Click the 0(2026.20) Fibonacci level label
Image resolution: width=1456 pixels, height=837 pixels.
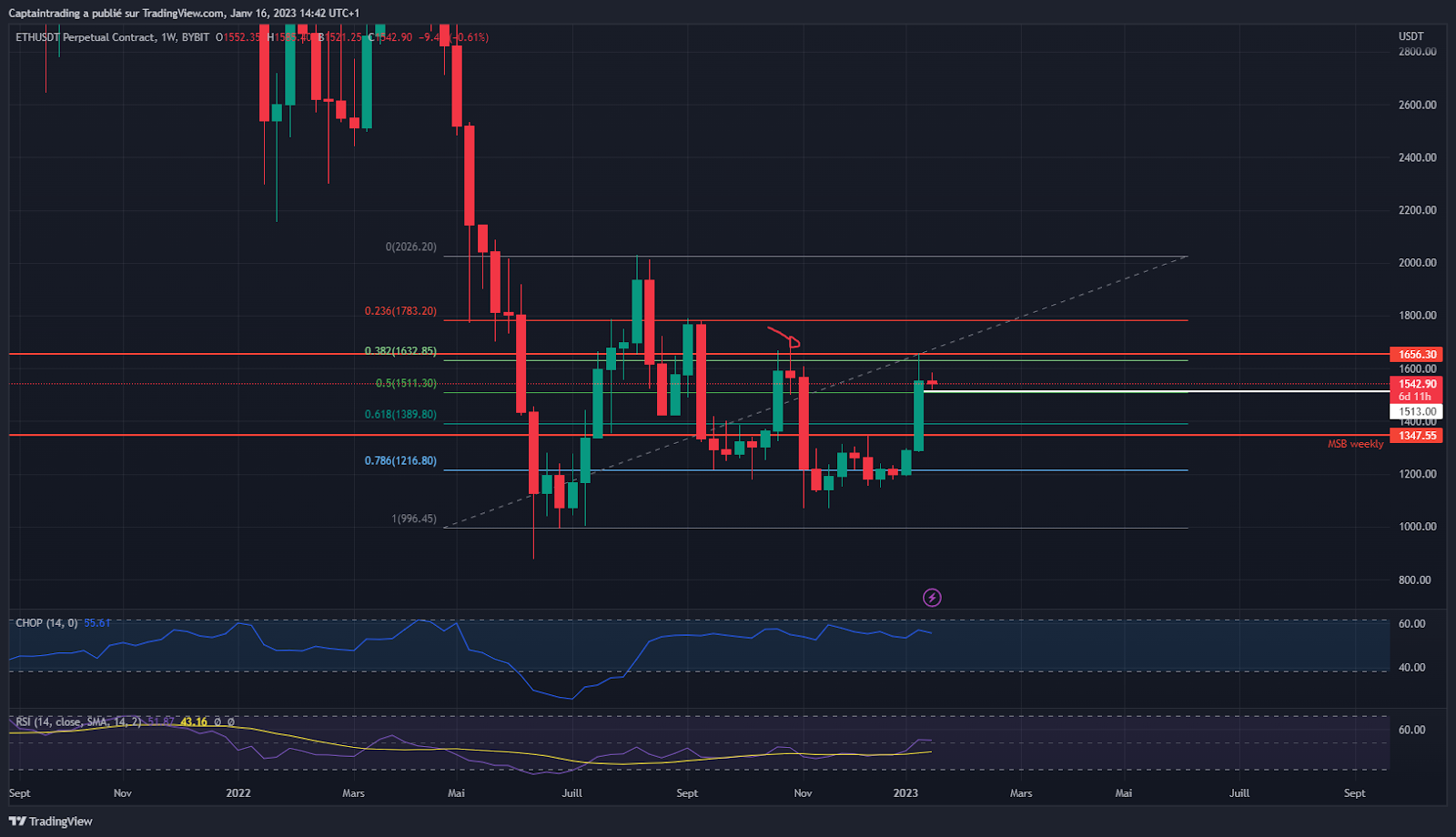pyautogui.click(x=410, y=247)
